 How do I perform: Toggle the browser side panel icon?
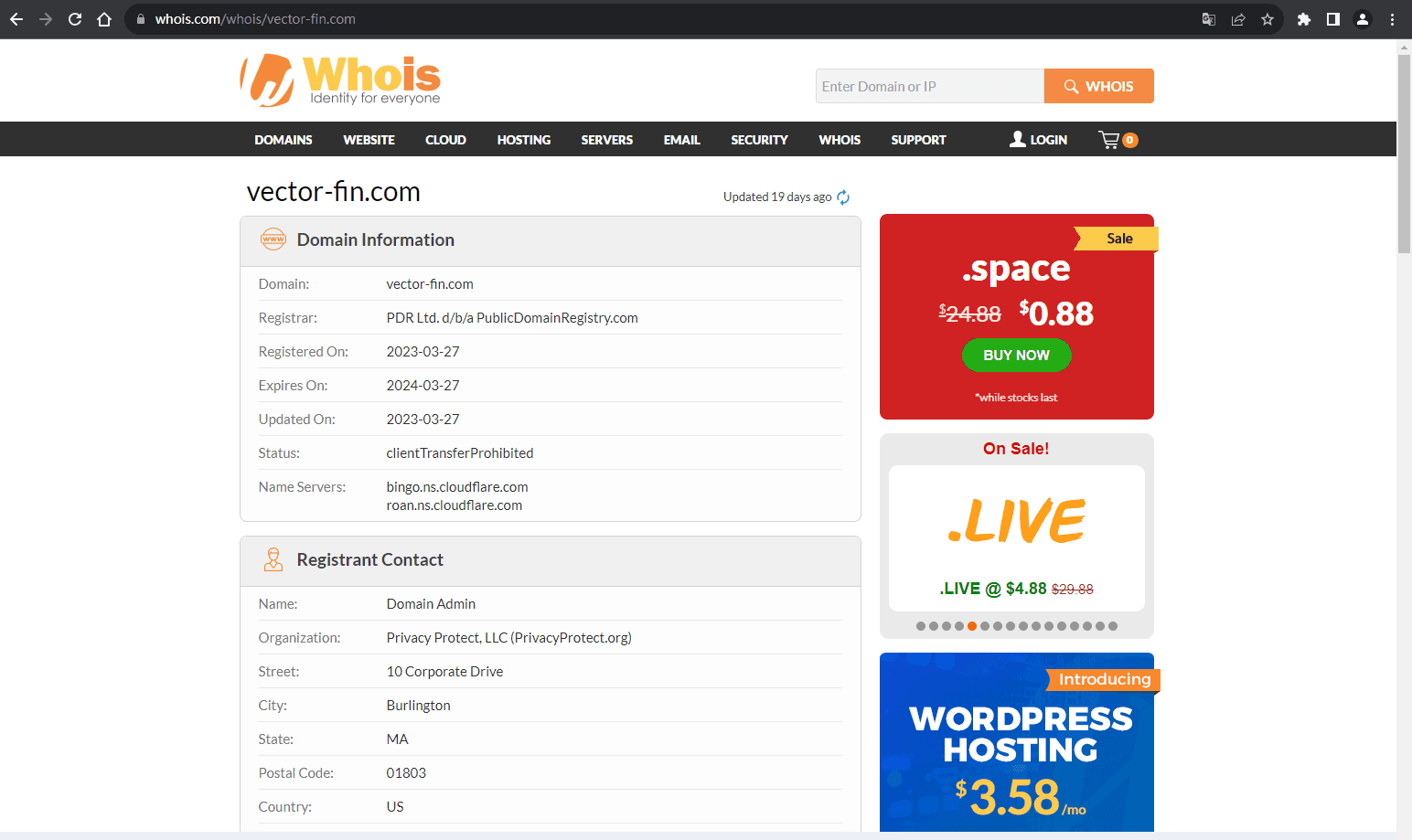pos(1333,19)
